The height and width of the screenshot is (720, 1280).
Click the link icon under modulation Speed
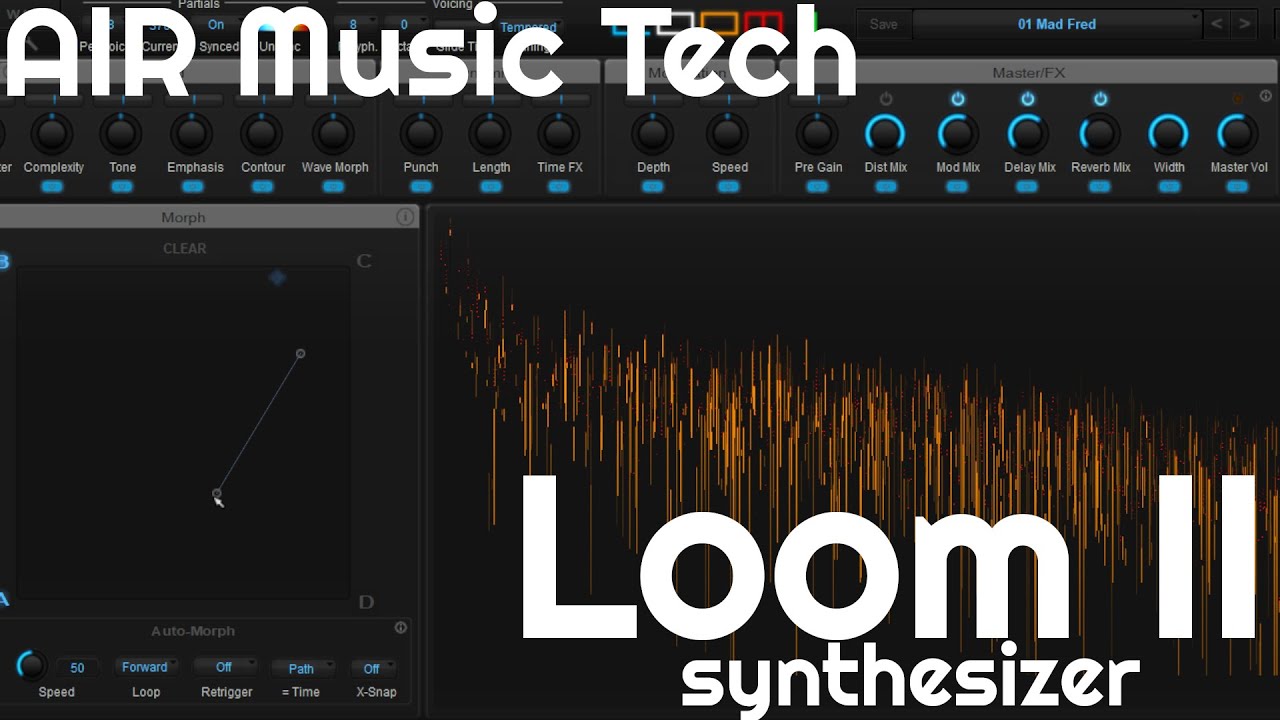point(728,186)
